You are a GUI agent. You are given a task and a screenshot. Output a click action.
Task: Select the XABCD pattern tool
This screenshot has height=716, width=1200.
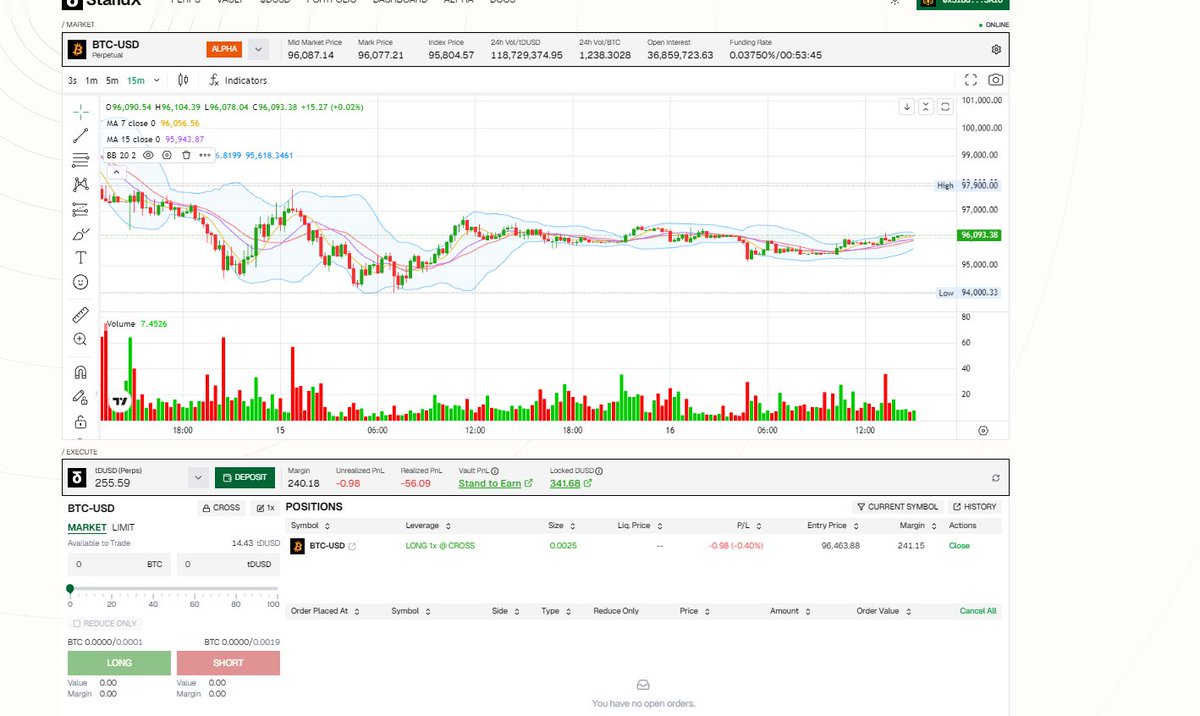coord(81,185)
